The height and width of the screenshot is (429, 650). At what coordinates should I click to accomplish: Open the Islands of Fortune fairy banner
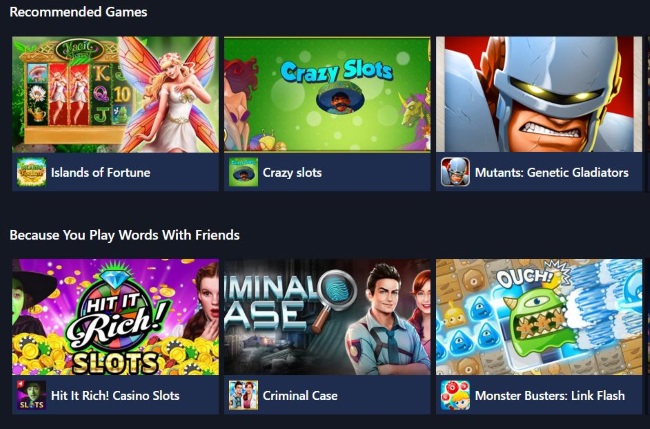[115, 95]
